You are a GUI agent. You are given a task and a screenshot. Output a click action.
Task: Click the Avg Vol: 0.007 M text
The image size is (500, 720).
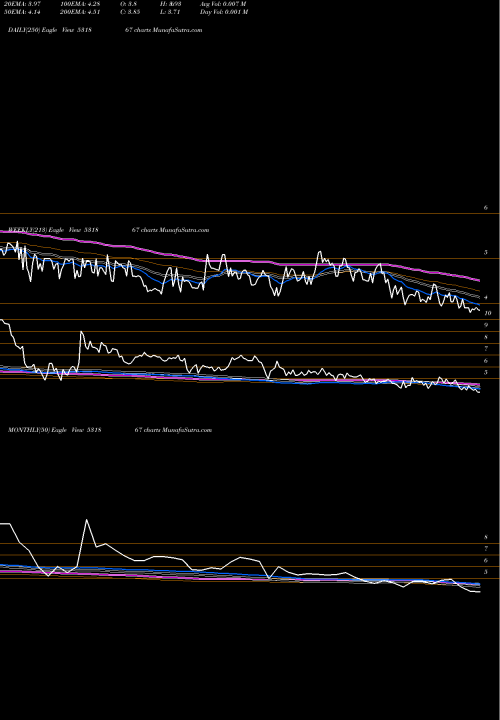(223, 4)
